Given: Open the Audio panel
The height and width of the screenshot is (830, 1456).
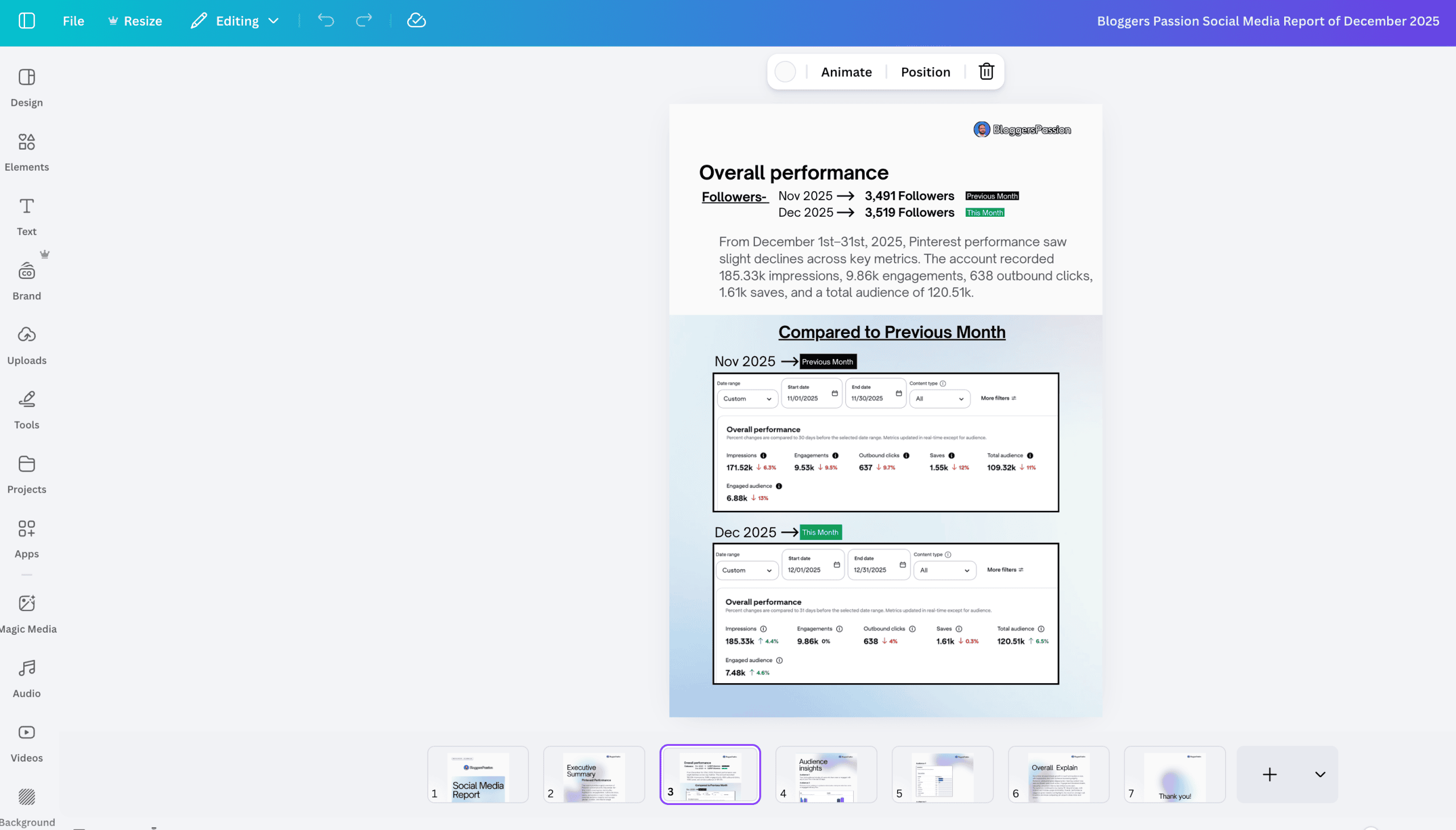Looking at the screenshot, I should (x=26, y=678).
